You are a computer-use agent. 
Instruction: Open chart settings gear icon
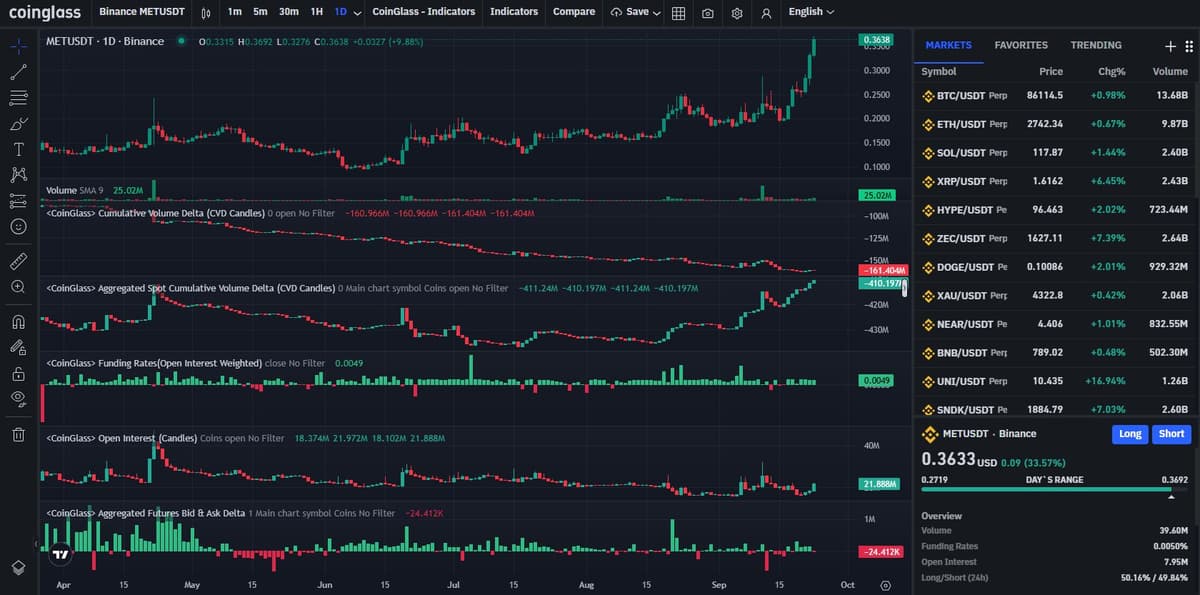pos(737,13)
